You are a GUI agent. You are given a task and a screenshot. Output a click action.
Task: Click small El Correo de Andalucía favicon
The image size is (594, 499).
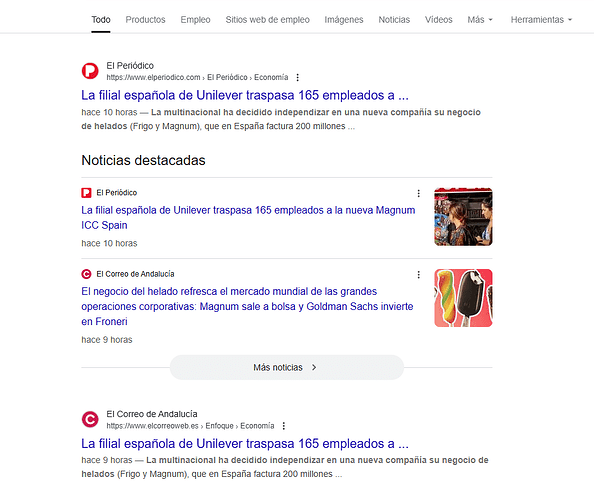(x=86, y=274)
